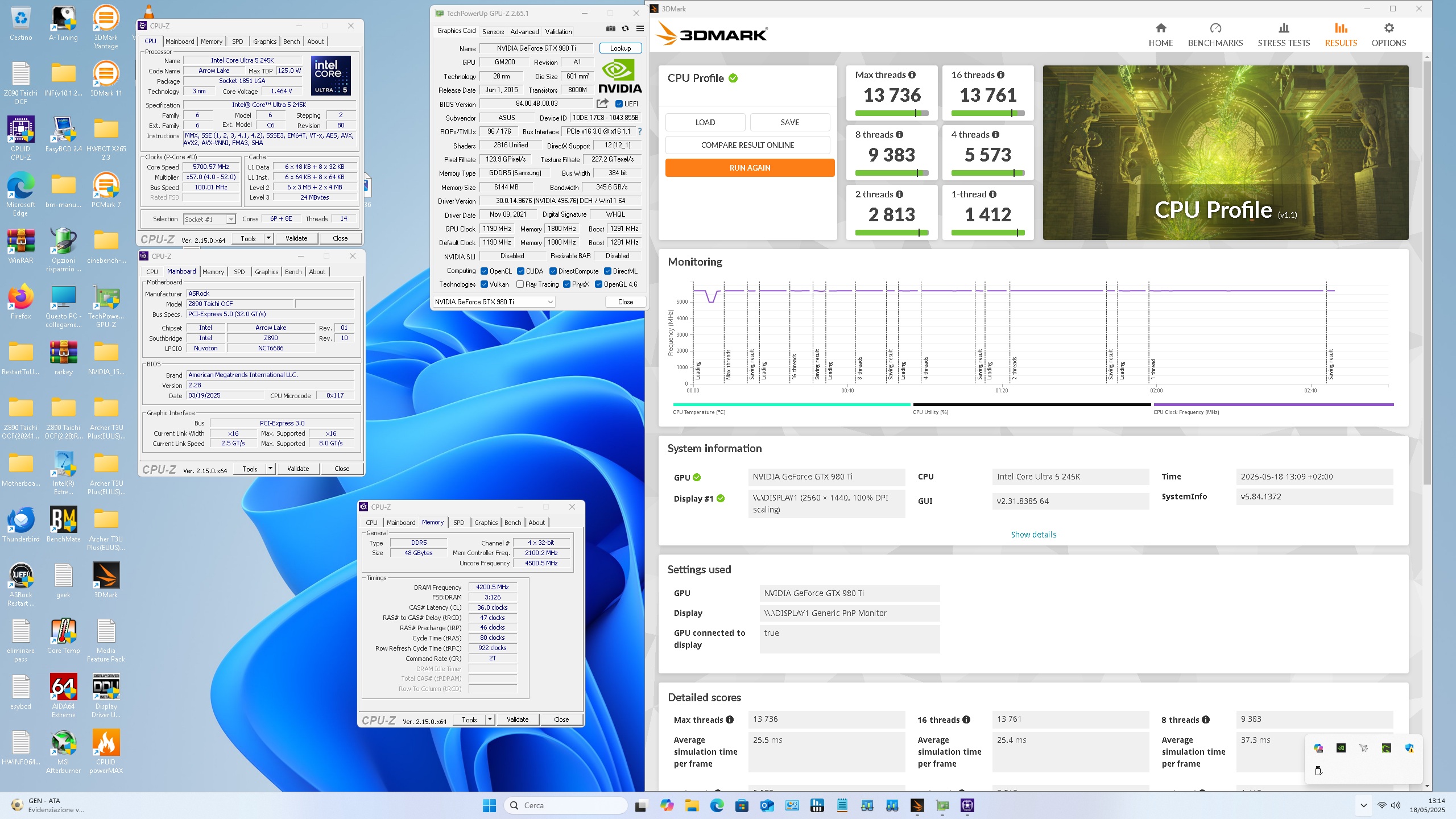Click the Cerca taskbar search field
This screenshot has width=1456, height=819.
click(x=566, y=805)
